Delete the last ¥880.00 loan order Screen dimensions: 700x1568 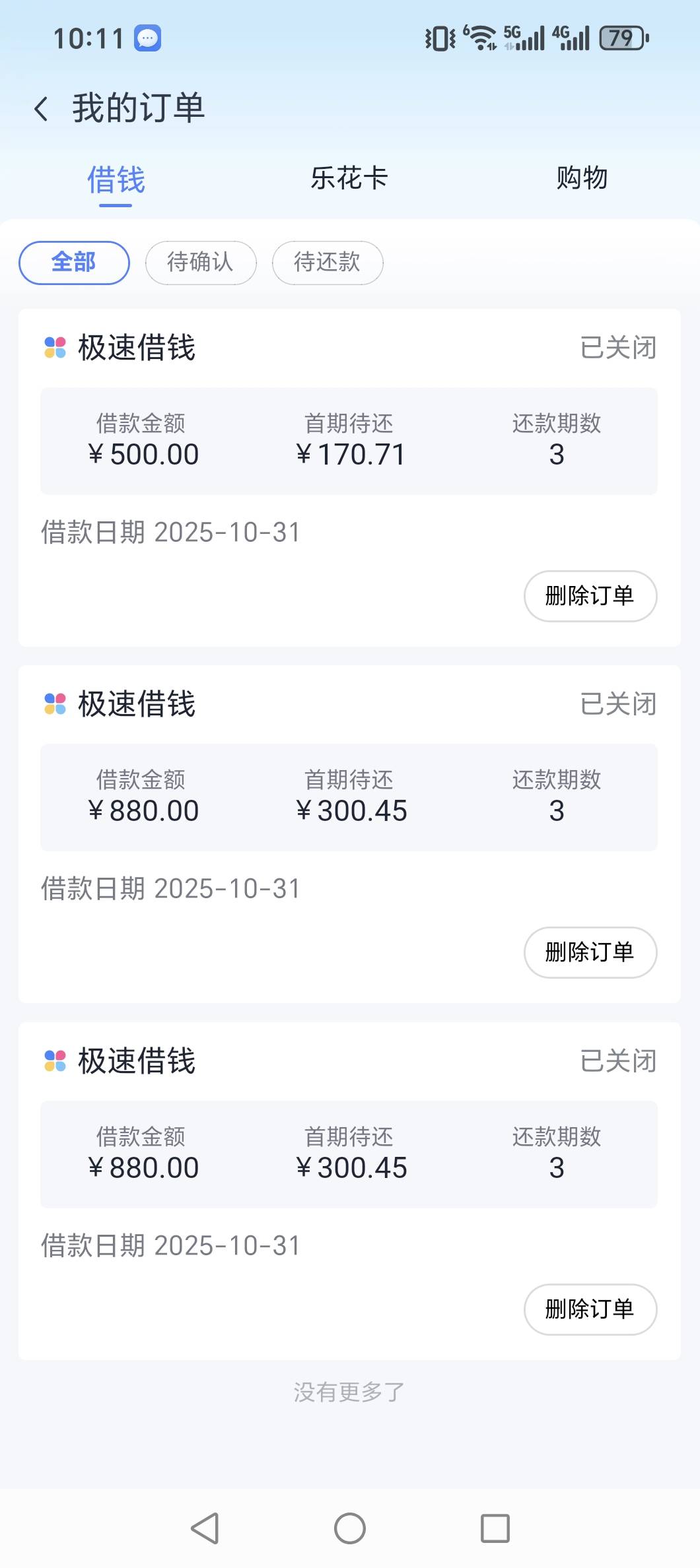tap(590, 1309)
